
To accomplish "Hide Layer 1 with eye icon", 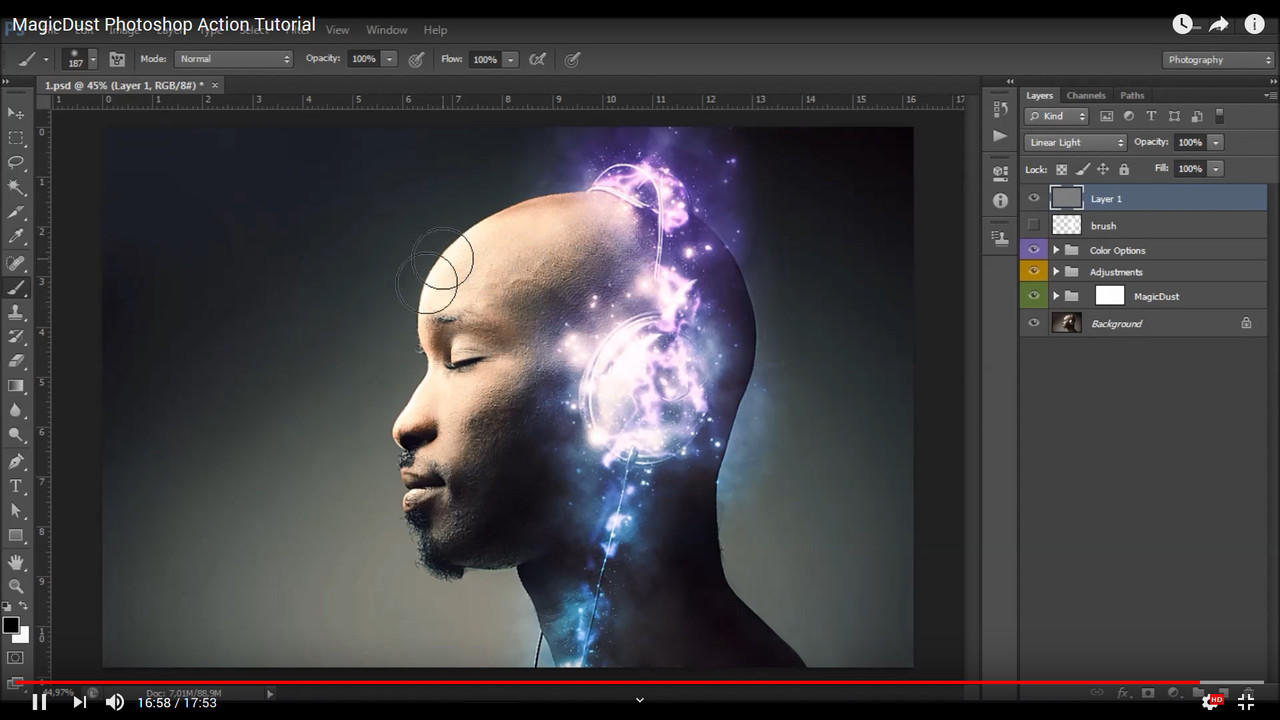I will point(1034,198).
